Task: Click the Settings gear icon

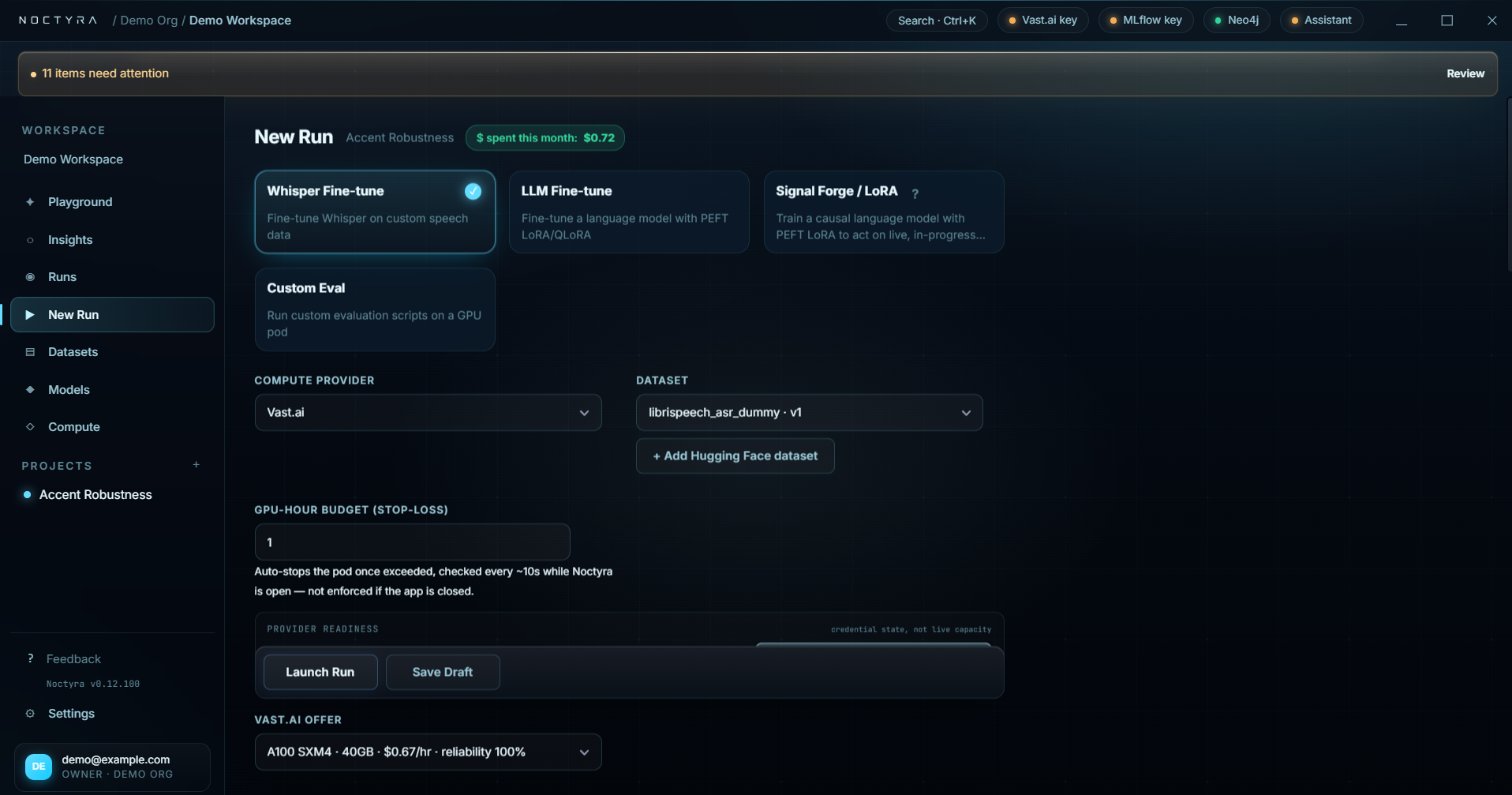Action: (30, 714)
